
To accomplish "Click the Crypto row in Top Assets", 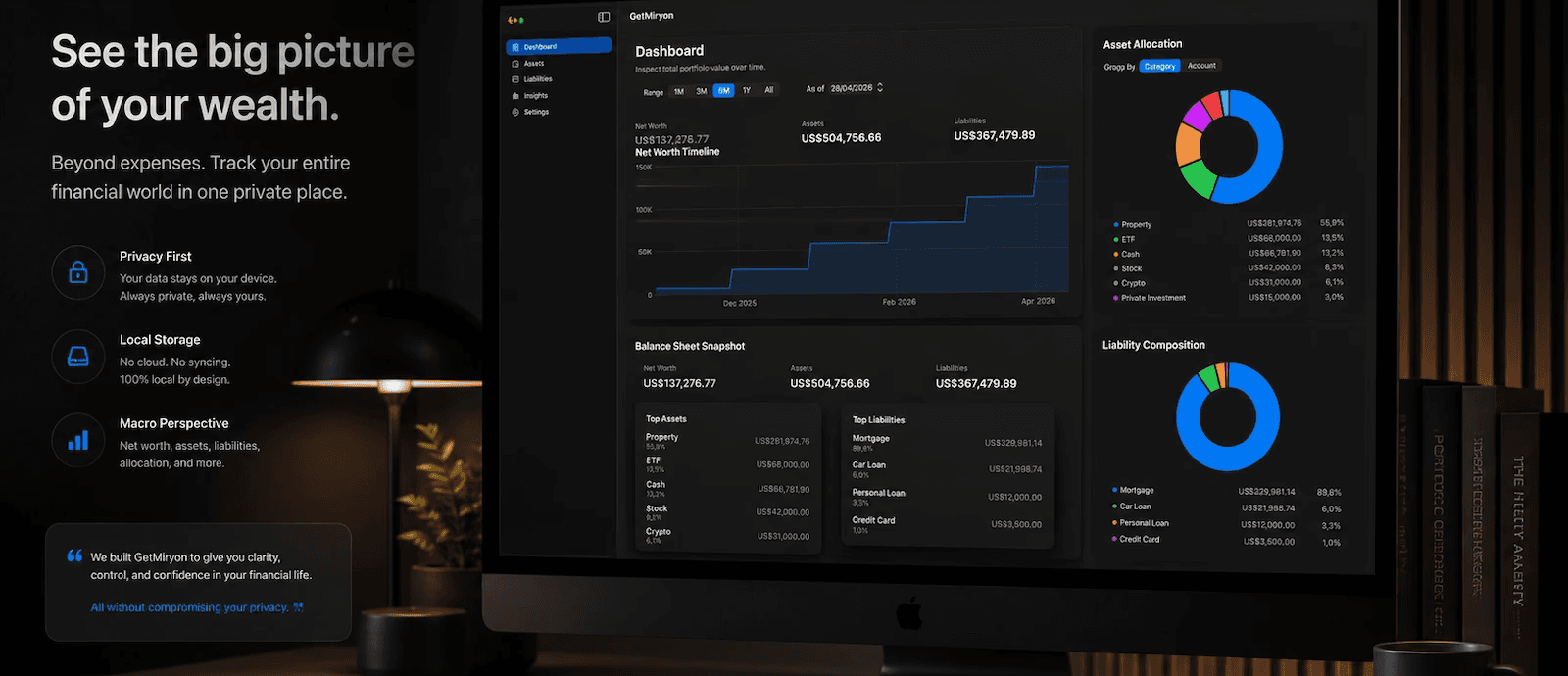I will tap(727, 536).
